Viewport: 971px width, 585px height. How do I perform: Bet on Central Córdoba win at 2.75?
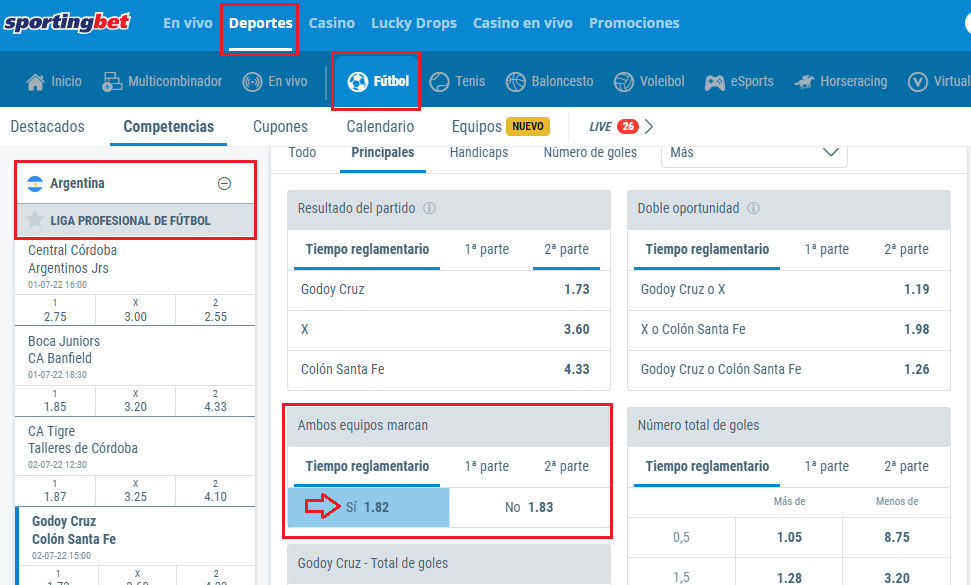(55, 310)
